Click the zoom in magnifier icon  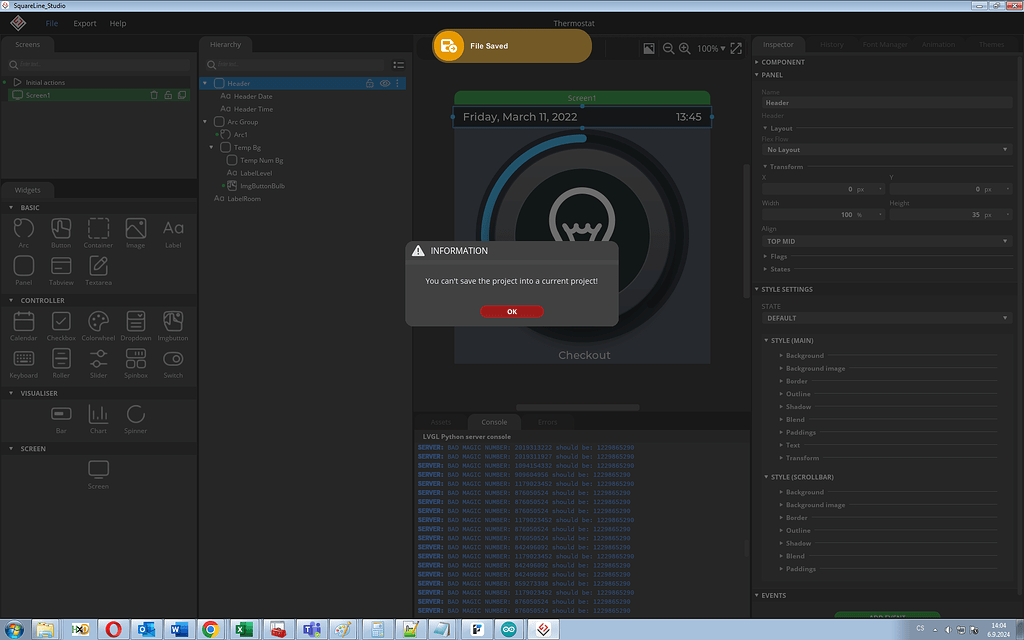684,48
